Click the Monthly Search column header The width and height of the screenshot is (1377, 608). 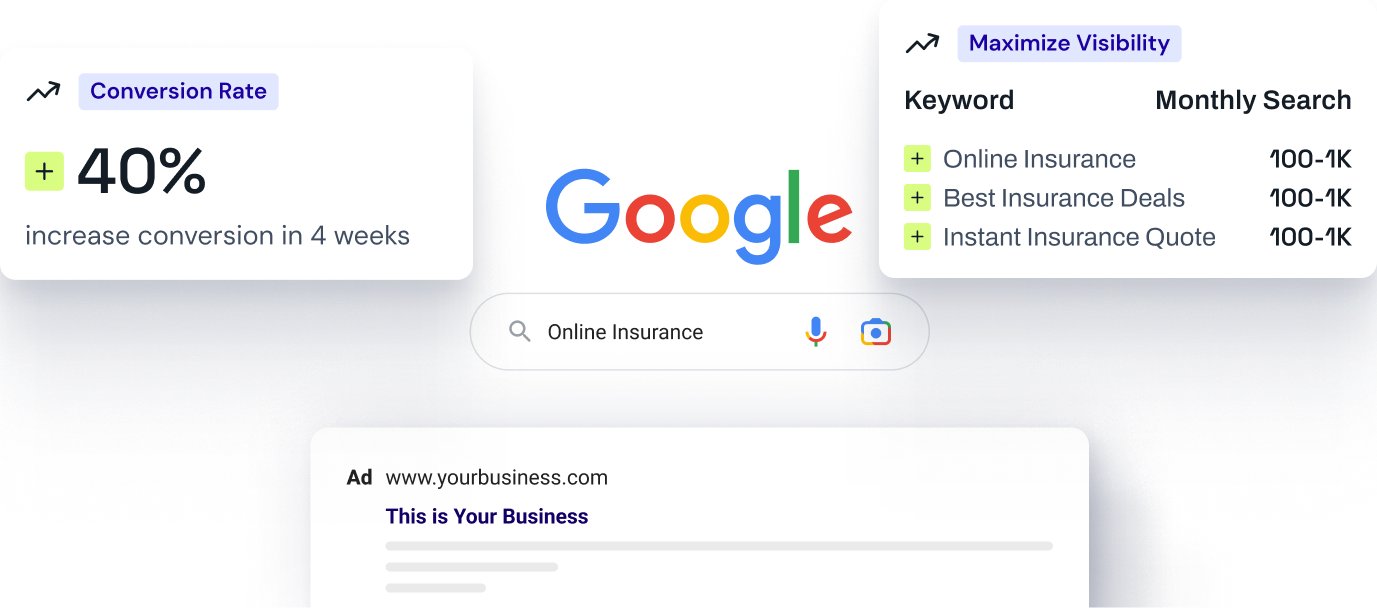(1253, 101)
